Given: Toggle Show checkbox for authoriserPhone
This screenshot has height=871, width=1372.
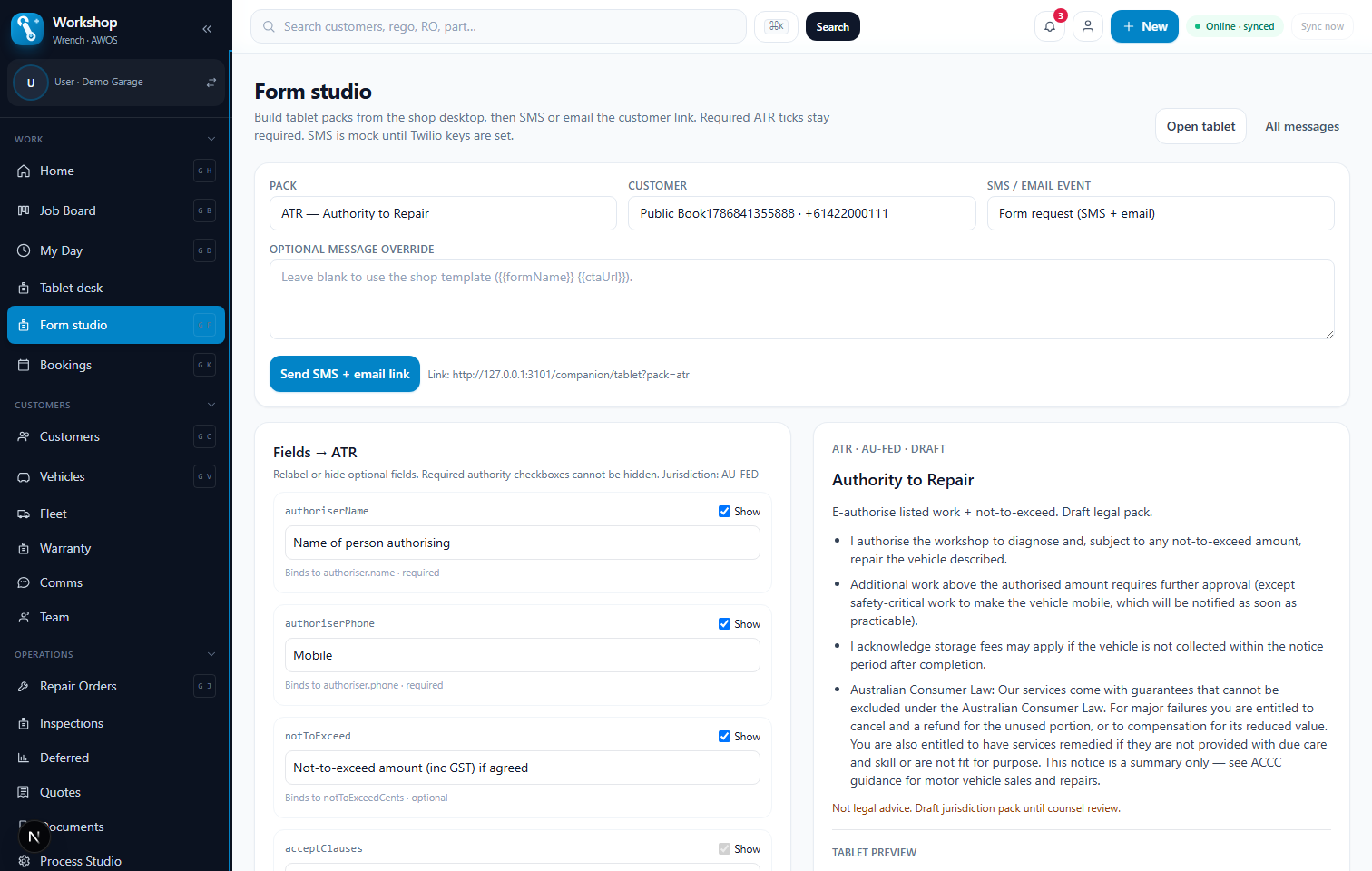Looking at the screenshot, I should (x=724, y=623).
